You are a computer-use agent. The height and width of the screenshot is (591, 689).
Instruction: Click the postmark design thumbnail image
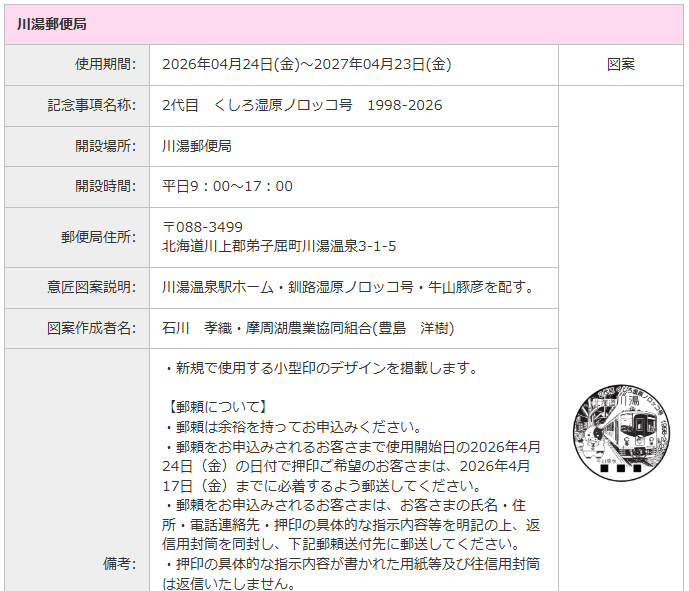[621, 433]
